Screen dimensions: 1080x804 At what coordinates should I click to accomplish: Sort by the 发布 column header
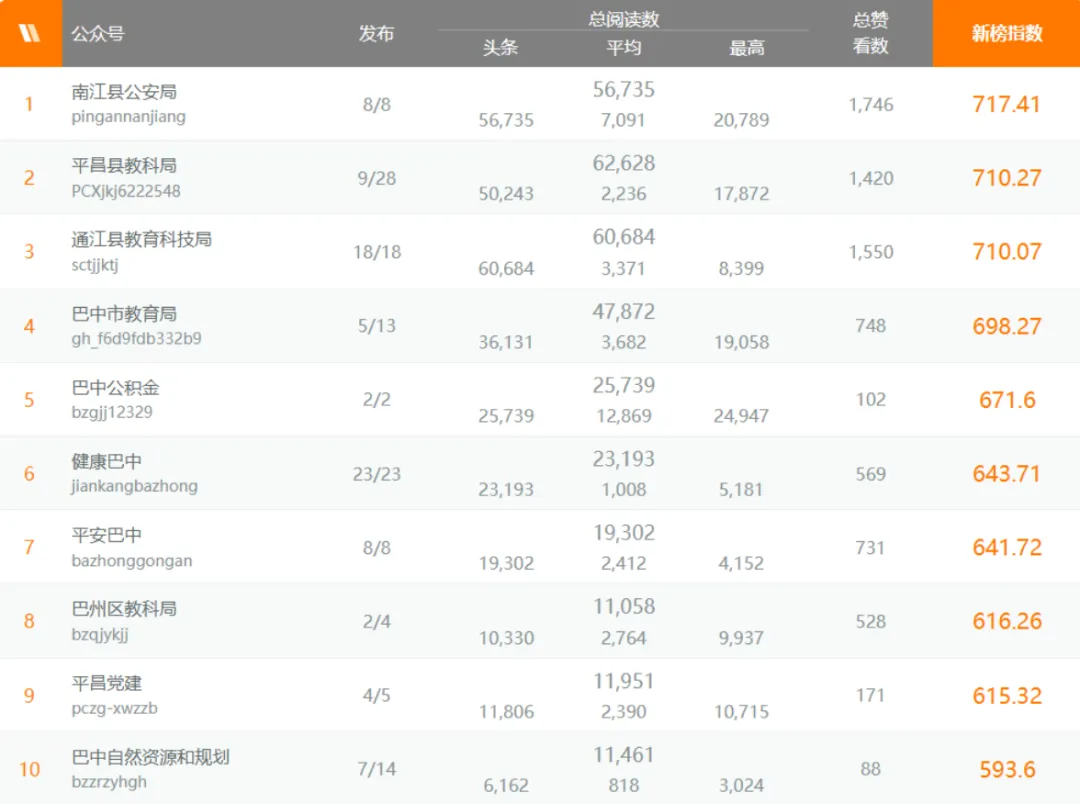click(376, 33)
